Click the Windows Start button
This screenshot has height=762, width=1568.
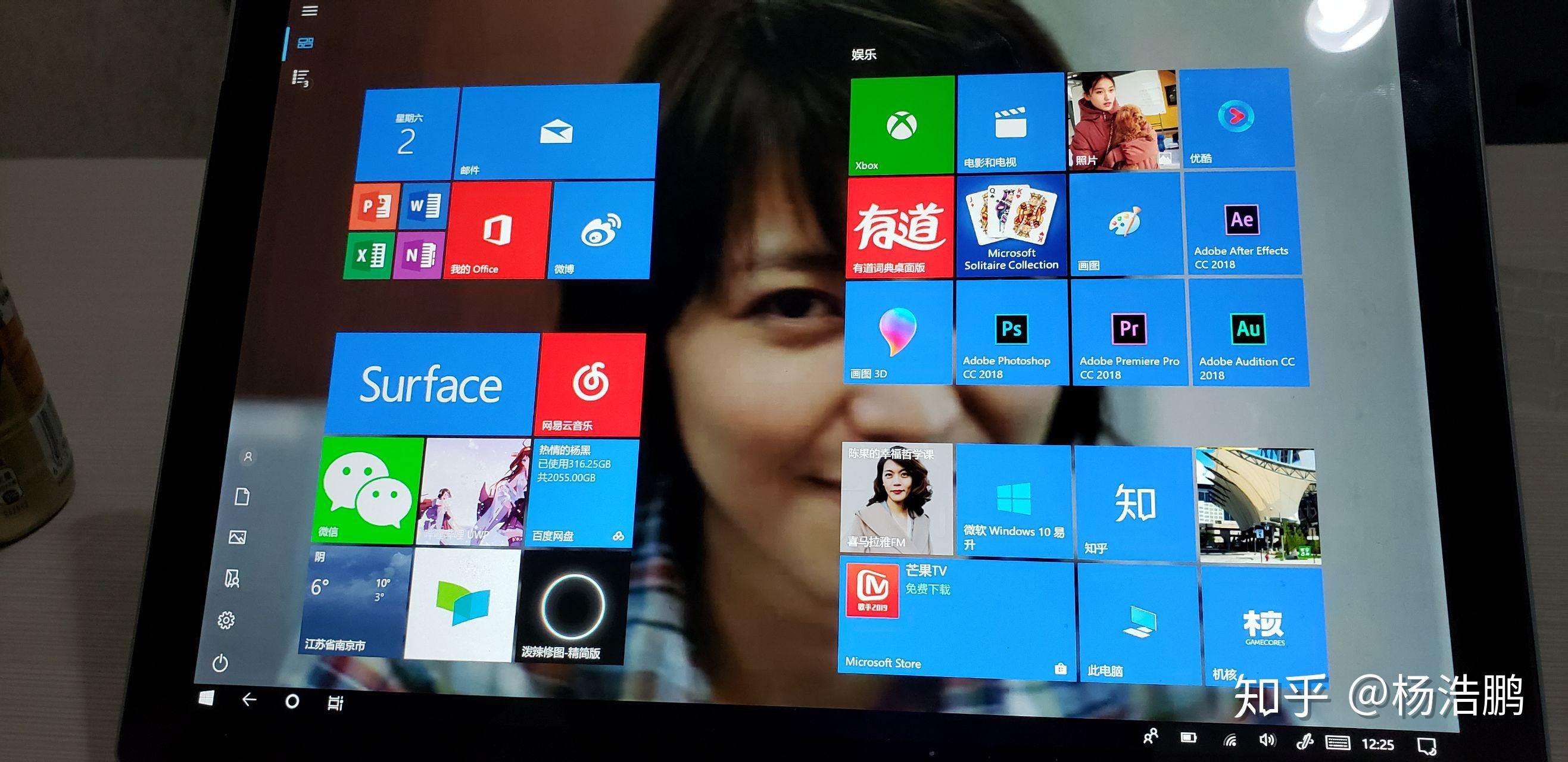pyautogui.click(x=207, y=698)
